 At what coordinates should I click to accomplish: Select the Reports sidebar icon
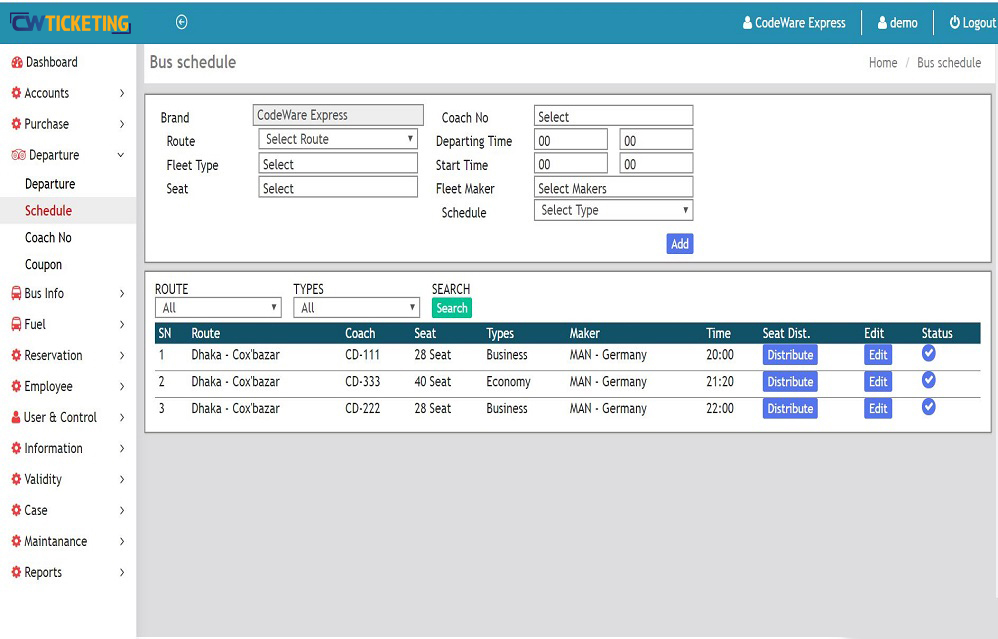(x=15, y=572)
